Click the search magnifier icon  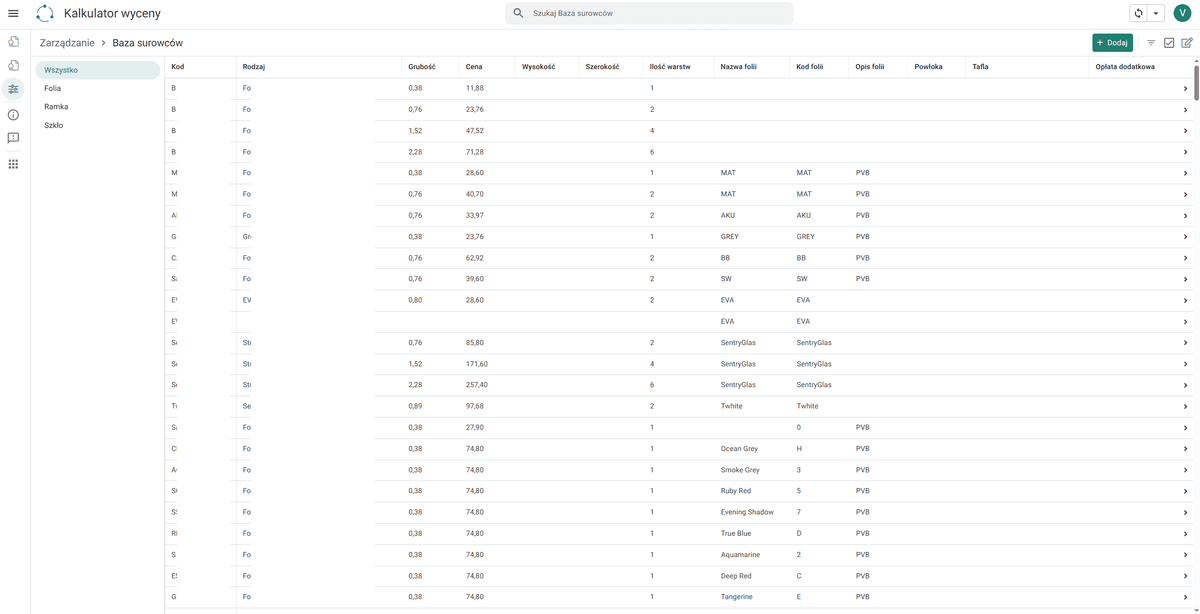(x=518, y=14)
